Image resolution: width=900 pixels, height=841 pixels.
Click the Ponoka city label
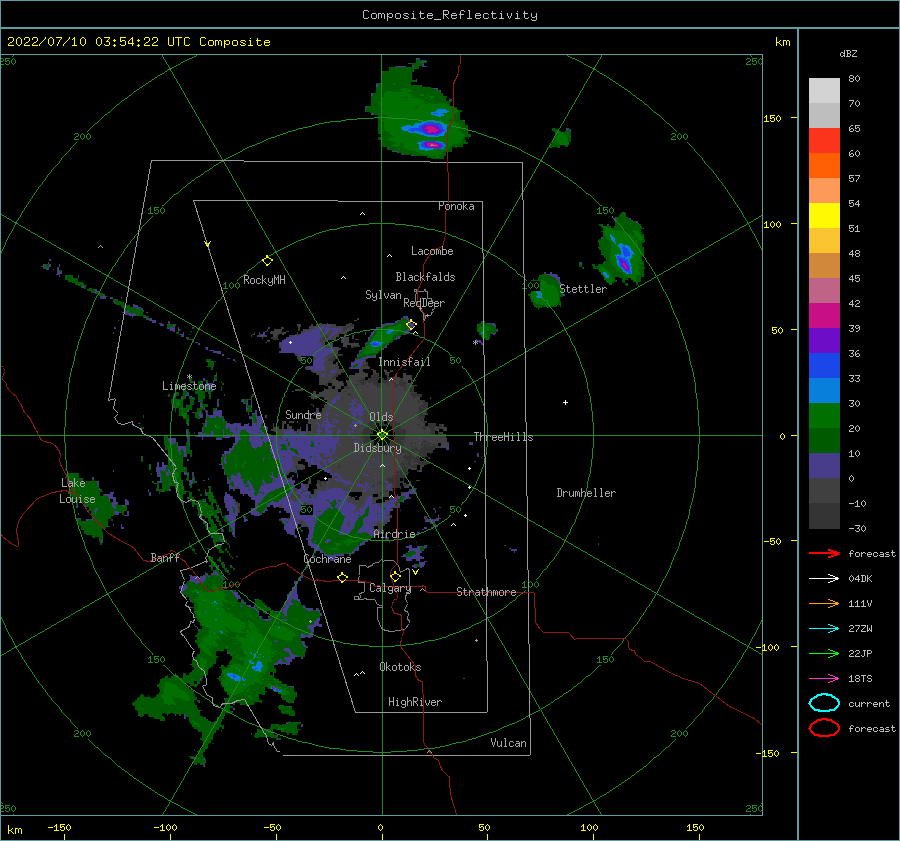click(456, 206)
